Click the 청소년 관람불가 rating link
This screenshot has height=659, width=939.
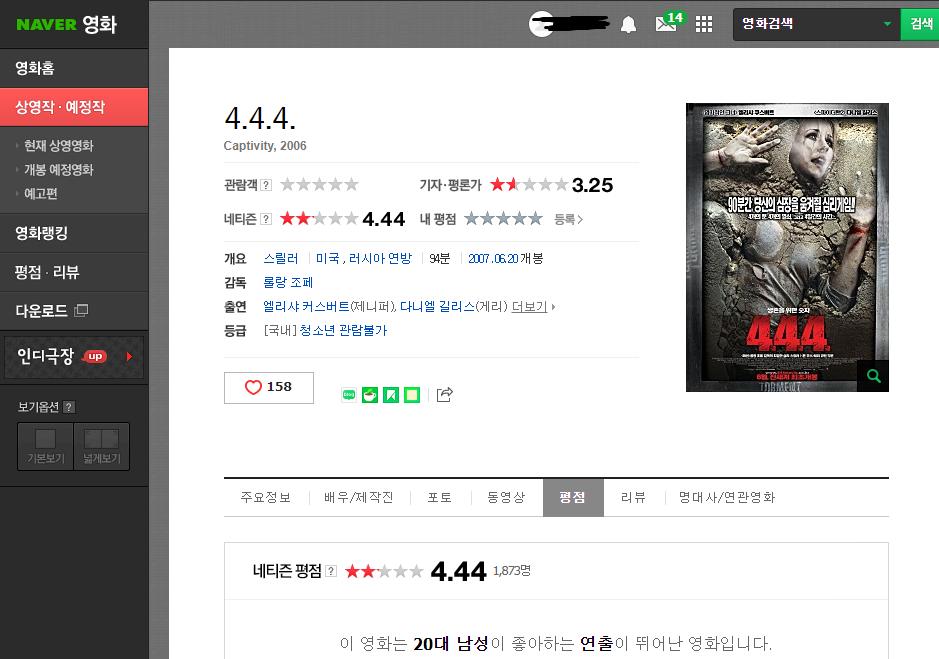pyautogui.click(x=343, y=330)
